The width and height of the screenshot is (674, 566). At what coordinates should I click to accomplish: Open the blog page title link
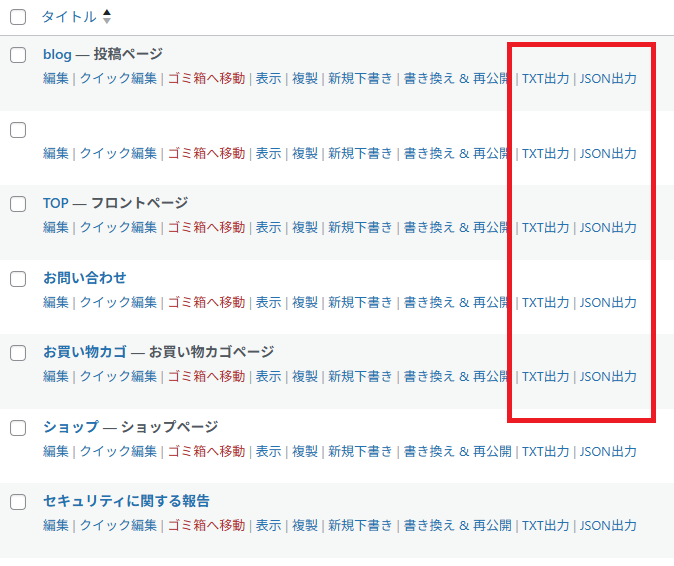point(57,55)
